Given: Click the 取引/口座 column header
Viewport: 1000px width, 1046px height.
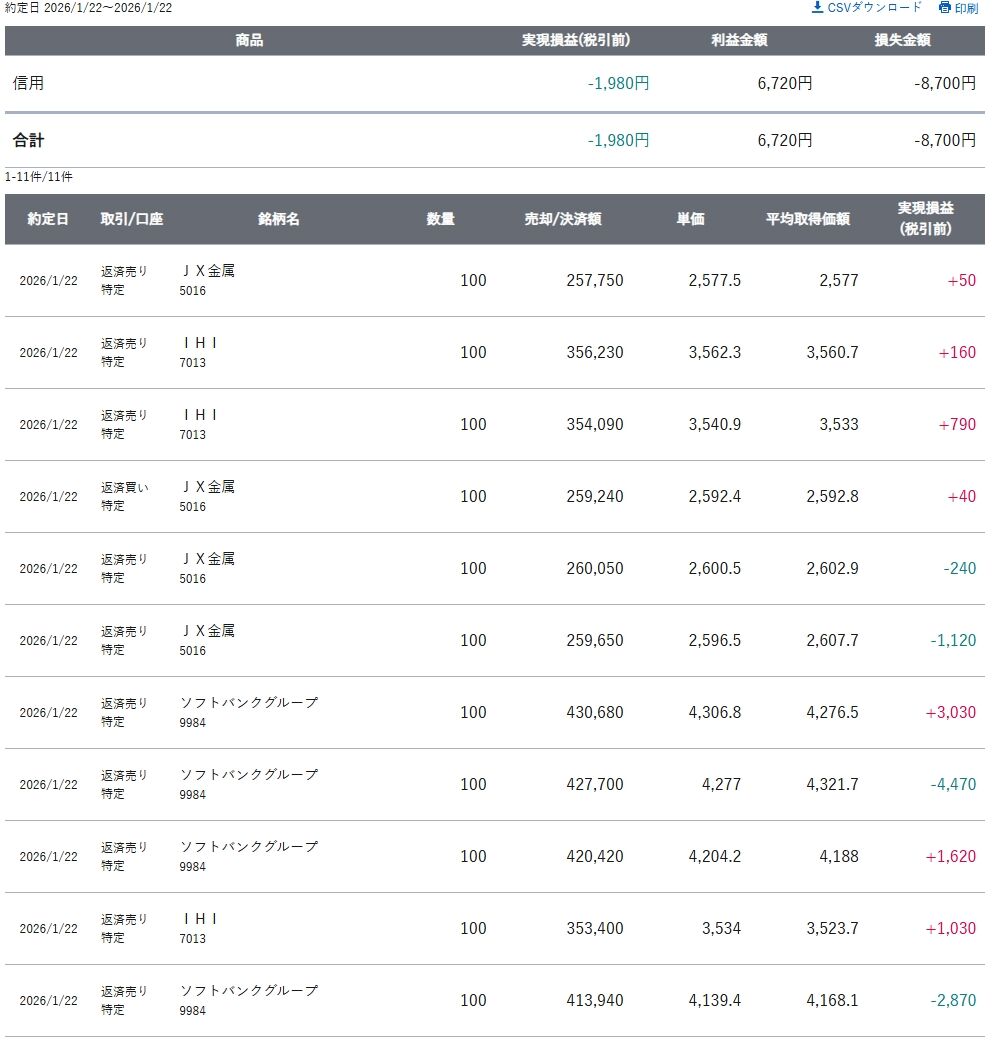Looking at the screenshot, I should (x=131, y=219).
